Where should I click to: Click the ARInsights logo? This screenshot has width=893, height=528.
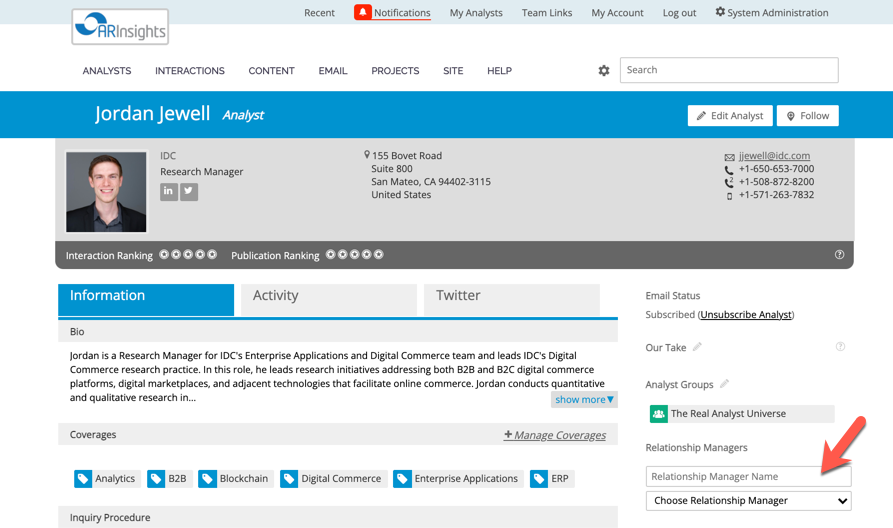click(x=120, y=27)
